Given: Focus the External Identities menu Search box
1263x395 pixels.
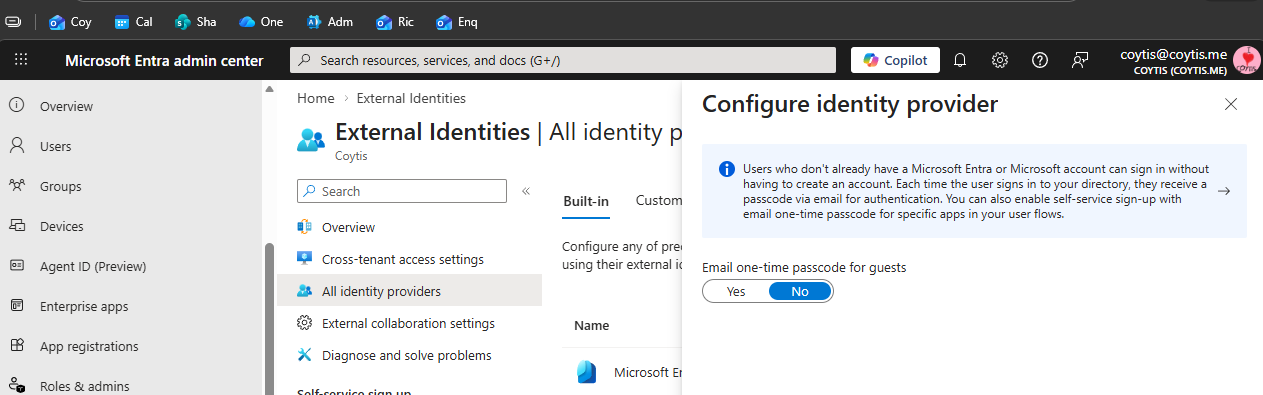Looking at the screenshot, I should coord(402,190).
